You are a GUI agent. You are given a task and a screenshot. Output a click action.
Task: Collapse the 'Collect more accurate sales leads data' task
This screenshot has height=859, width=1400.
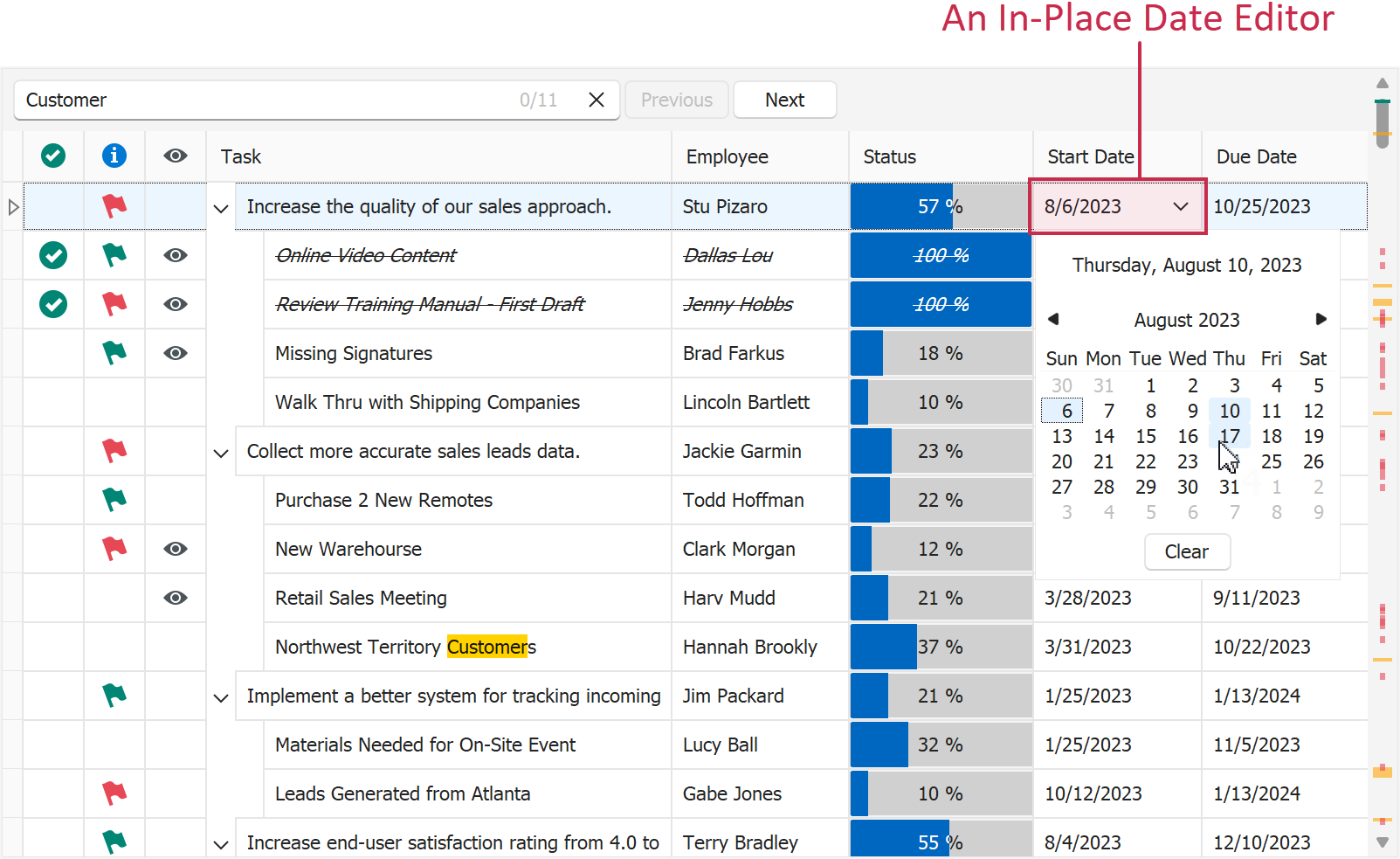[x=221, y=453]
